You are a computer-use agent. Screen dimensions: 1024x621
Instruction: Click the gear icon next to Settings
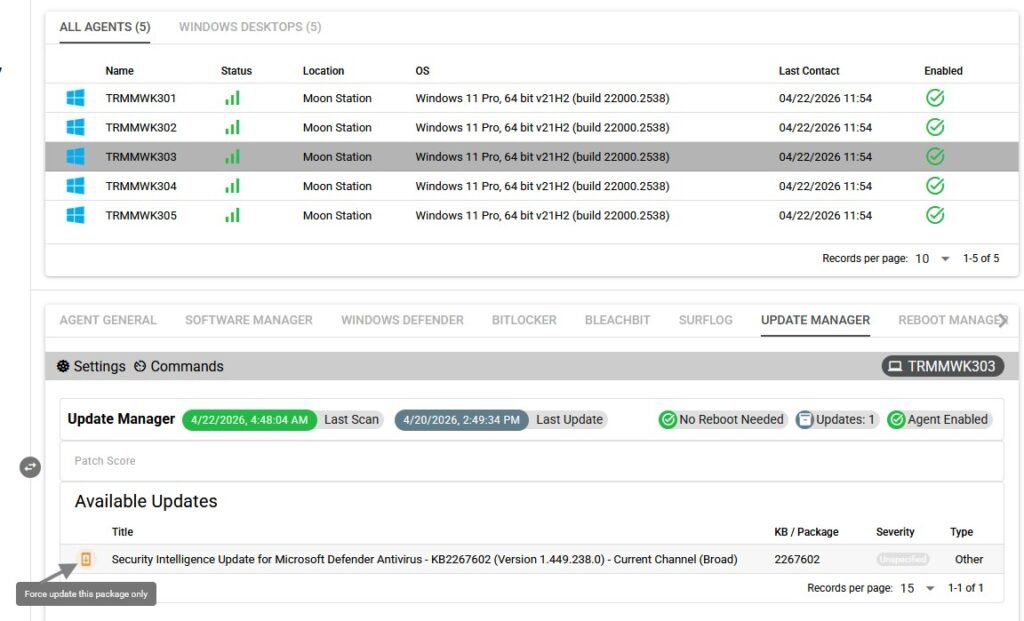63,366
